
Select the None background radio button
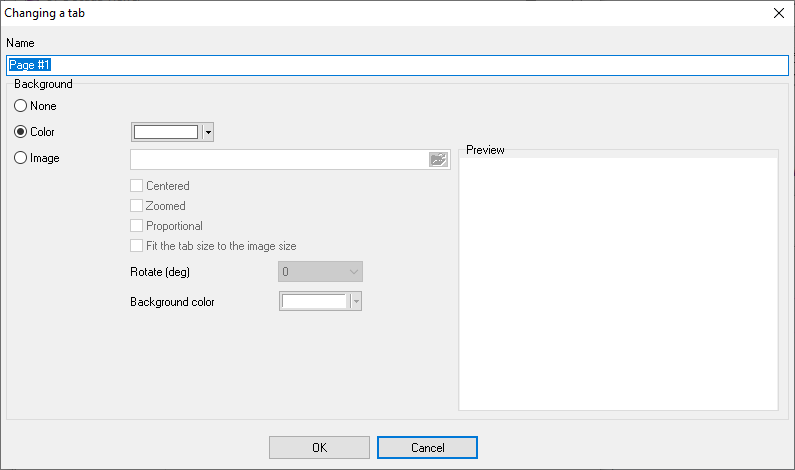[x=20, y=105]
